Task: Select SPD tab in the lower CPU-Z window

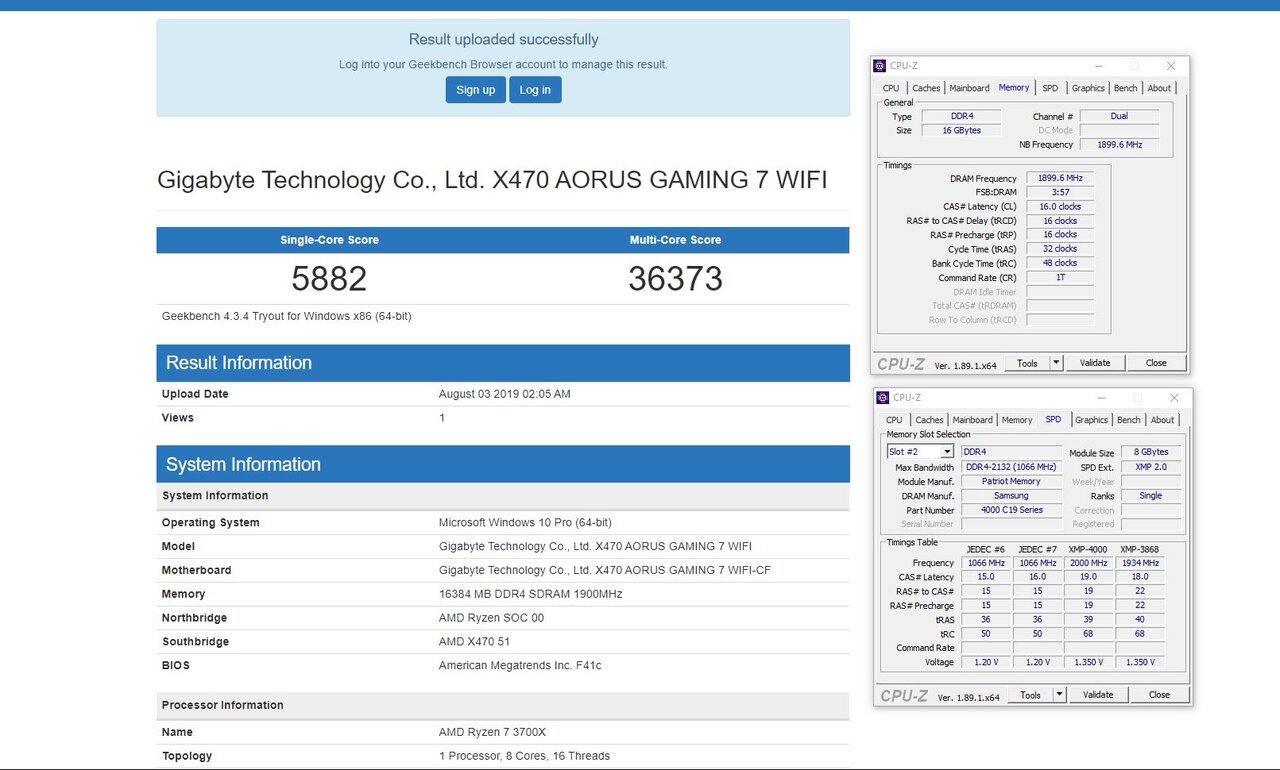Action: [x=1053, y=419]
